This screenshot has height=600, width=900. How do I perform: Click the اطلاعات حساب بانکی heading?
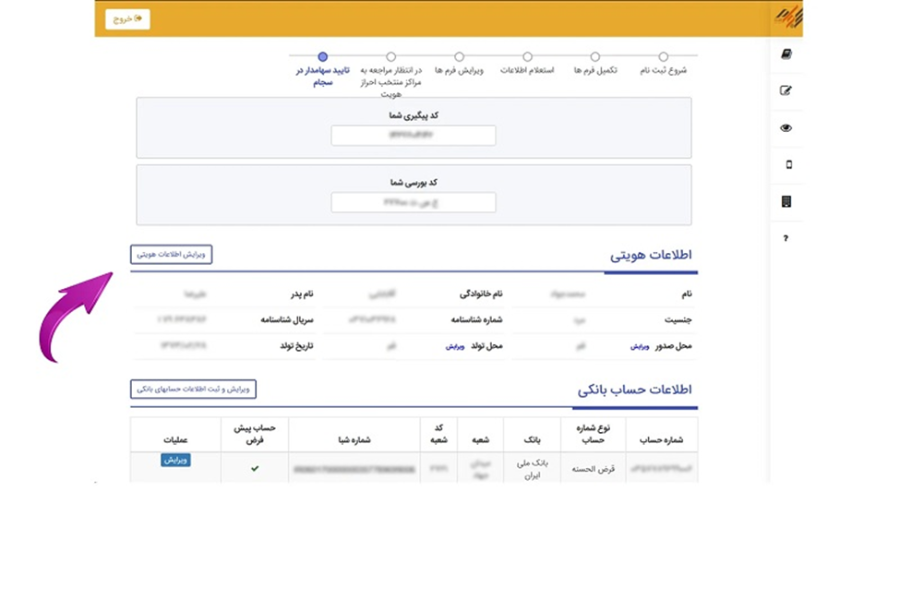pos(634,389)
